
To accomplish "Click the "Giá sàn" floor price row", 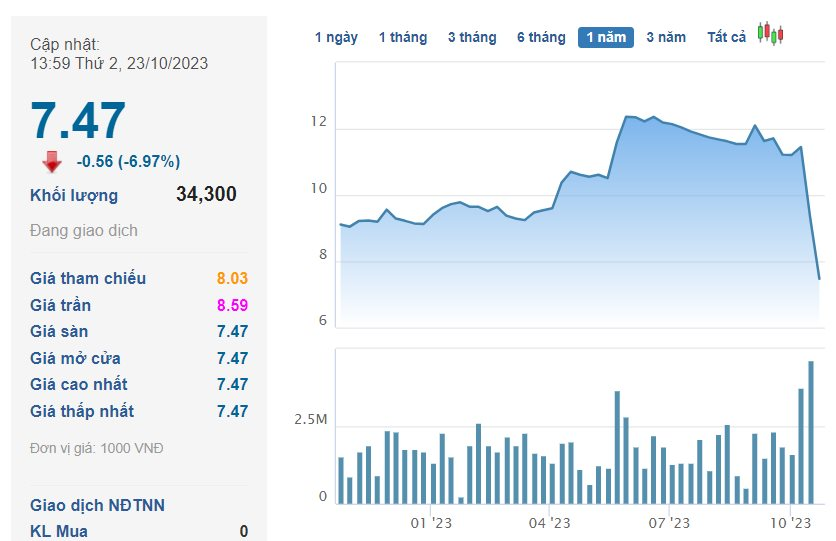I will [x=138, y=331].
